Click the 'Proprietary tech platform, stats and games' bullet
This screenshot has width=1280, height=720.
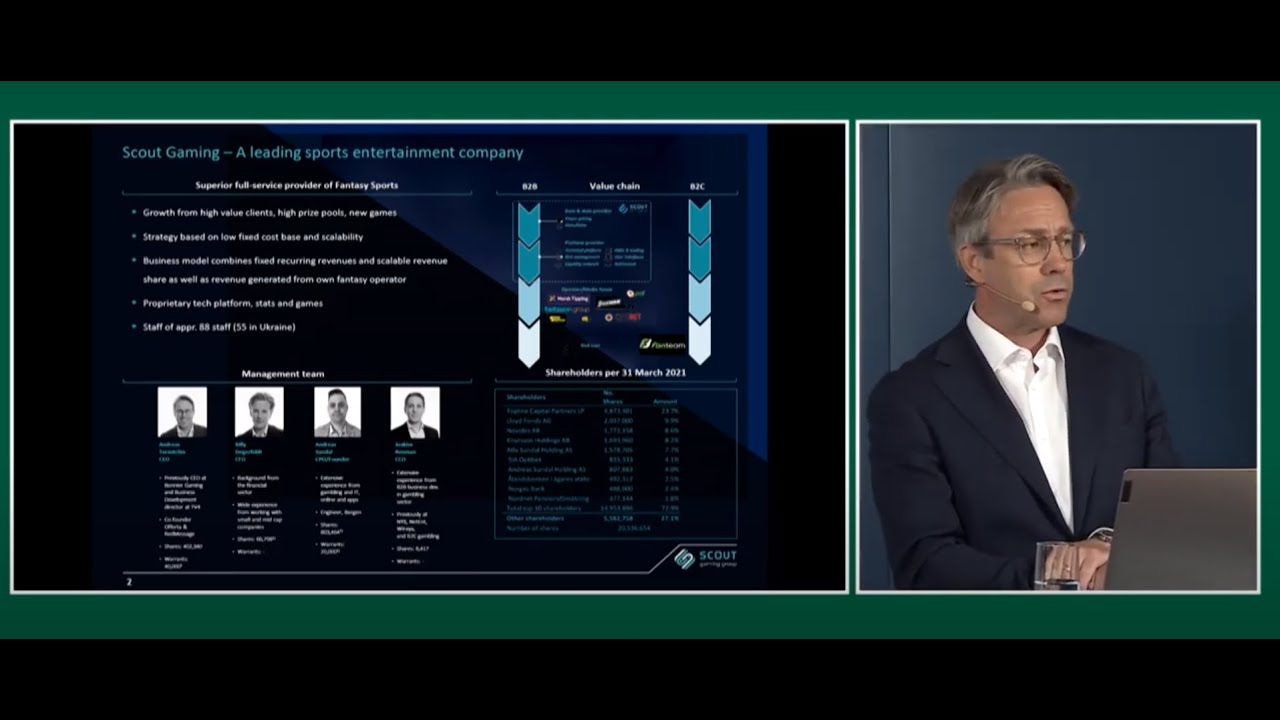227,303
